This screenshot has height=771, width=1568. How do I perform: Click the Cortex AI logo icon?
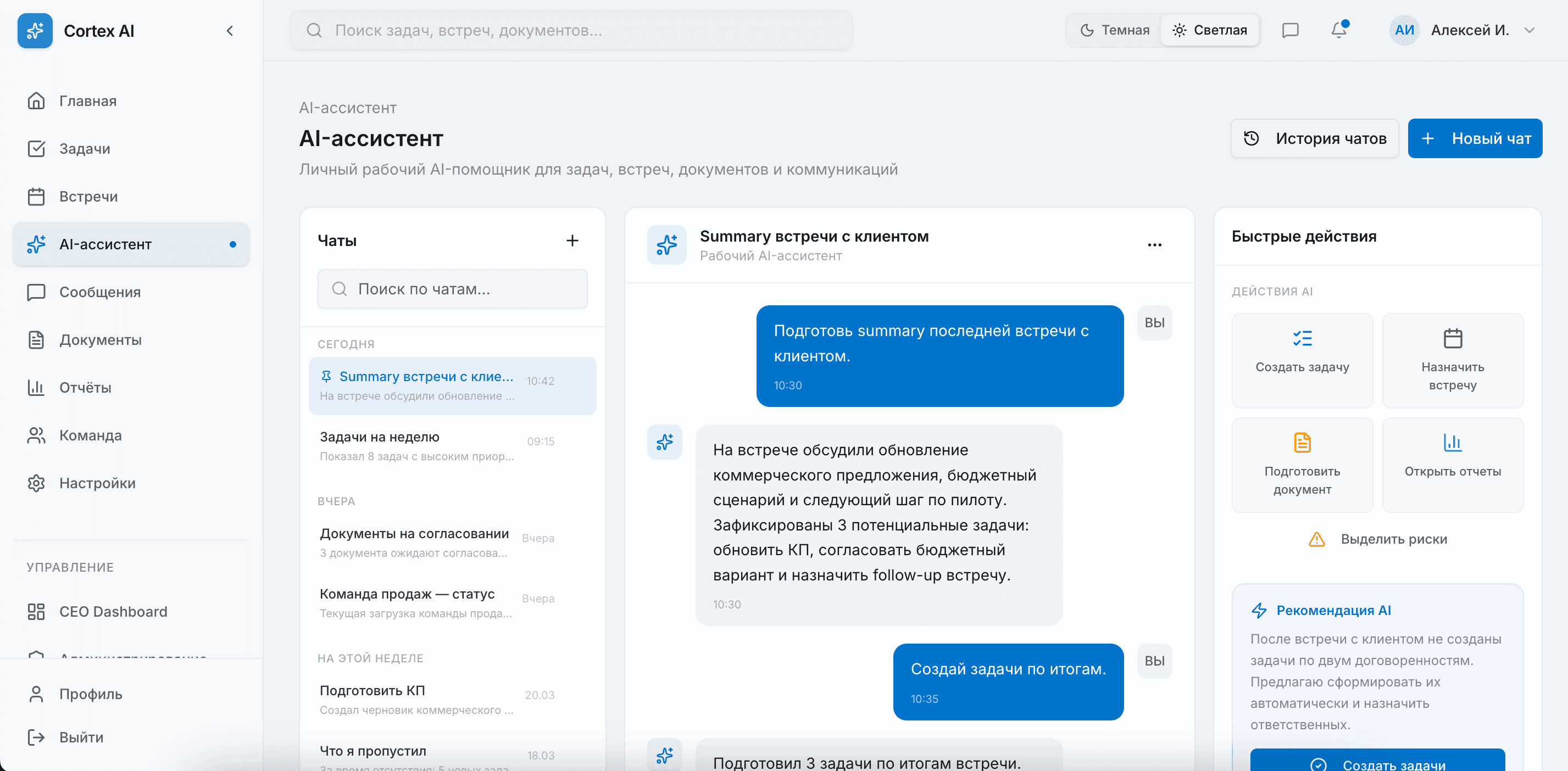pyautogui.click(x=35, y=30)
